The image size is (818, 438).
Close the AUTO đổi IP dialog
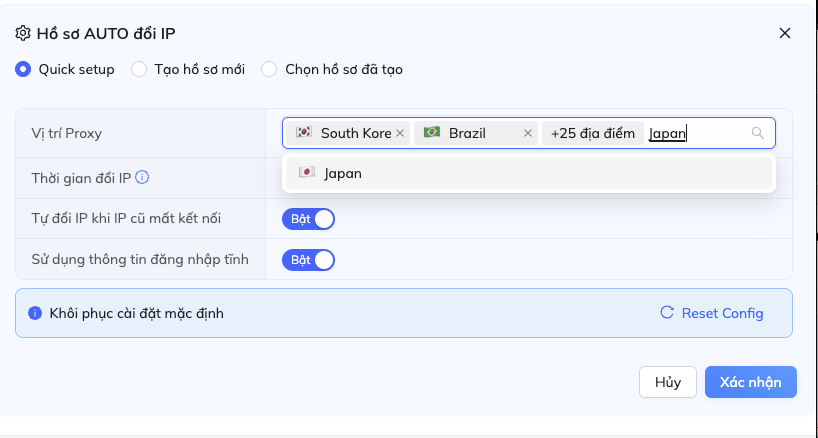point(784,33)
